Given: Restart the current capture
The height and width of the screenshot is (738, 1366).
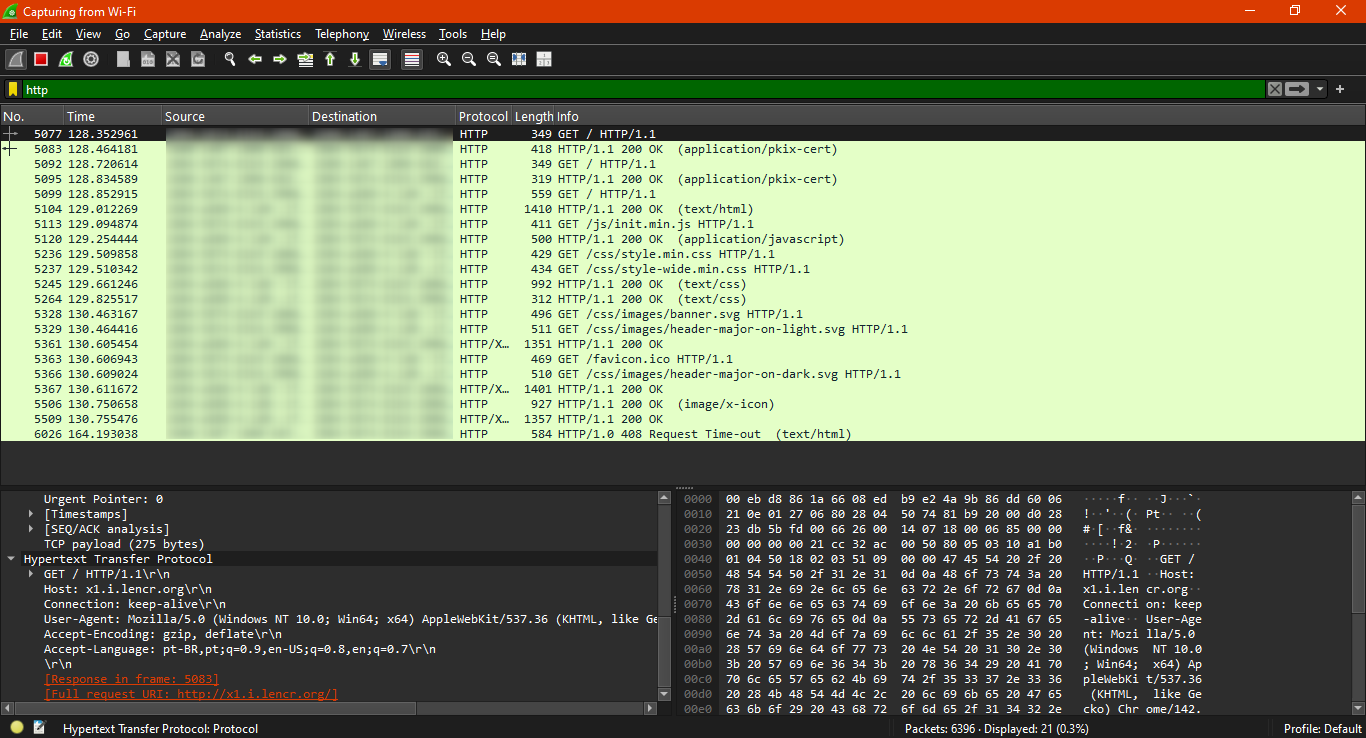Looking at the screenshot, I should point(66,60).
